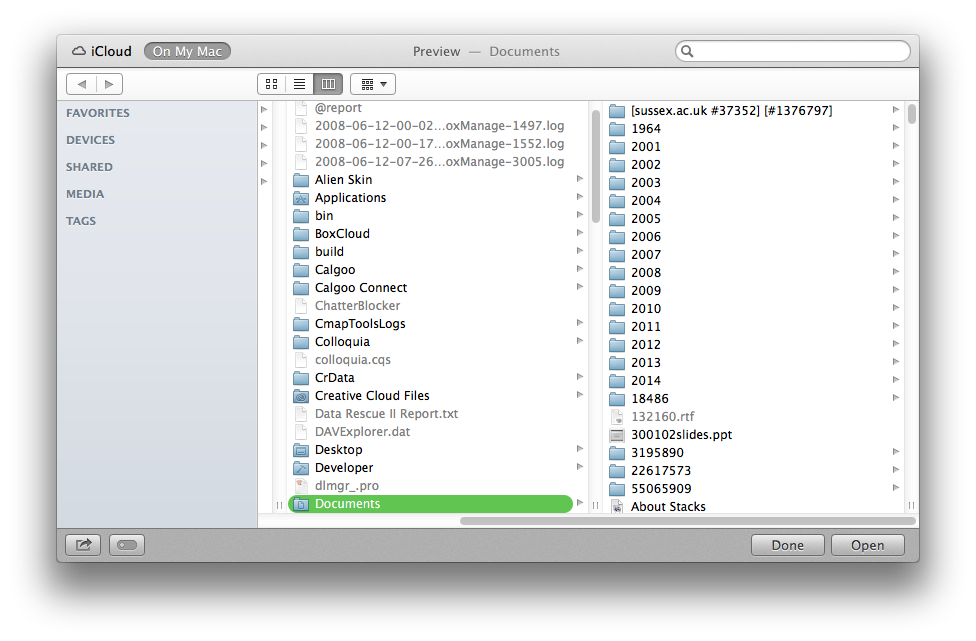Select the 22617573 folder row
This screenshot has width=976, height=641.
tap(754, 471)
